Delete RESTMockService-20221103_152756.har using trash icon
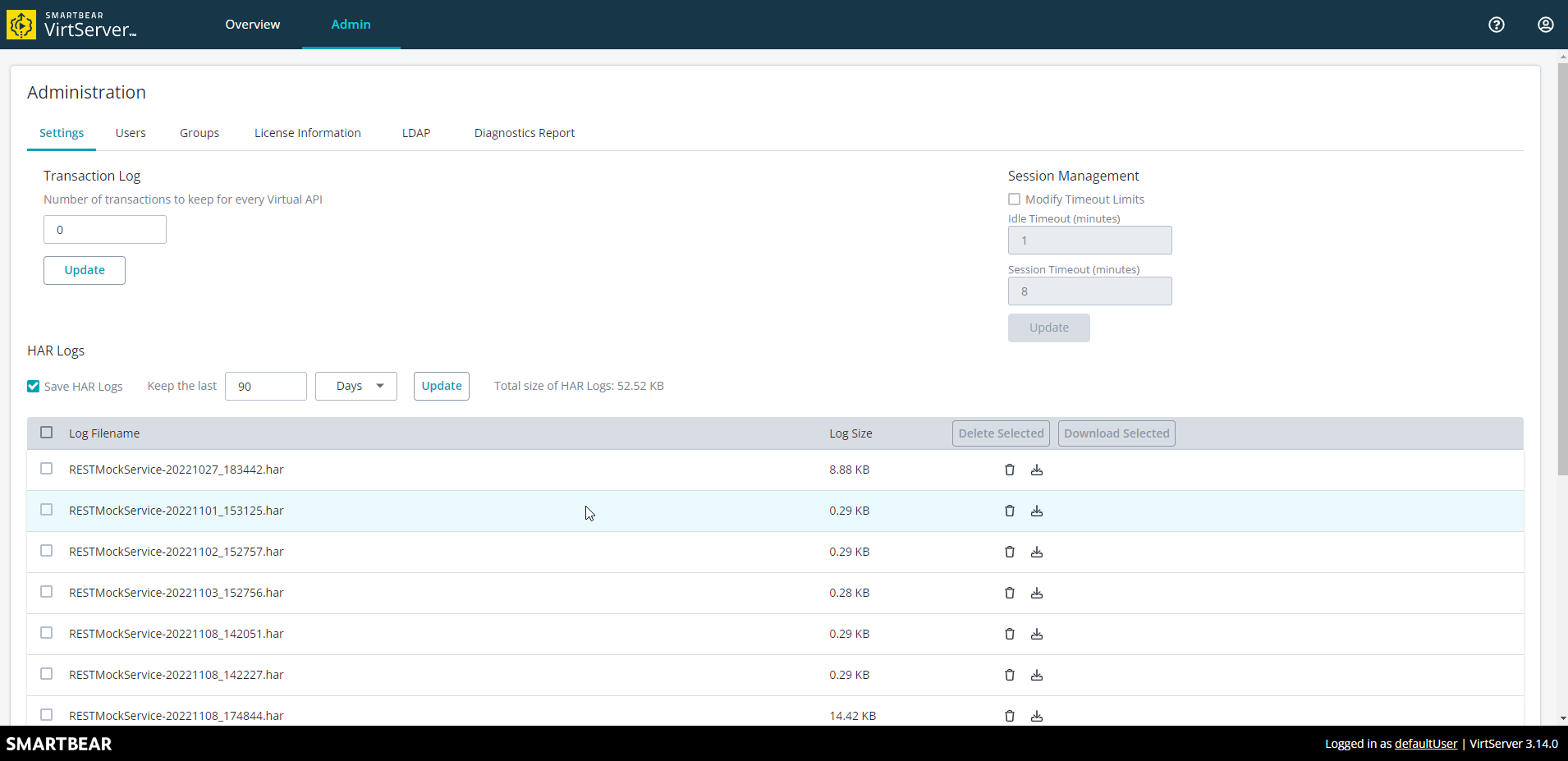1568x761 pixels. point(1009,592)
